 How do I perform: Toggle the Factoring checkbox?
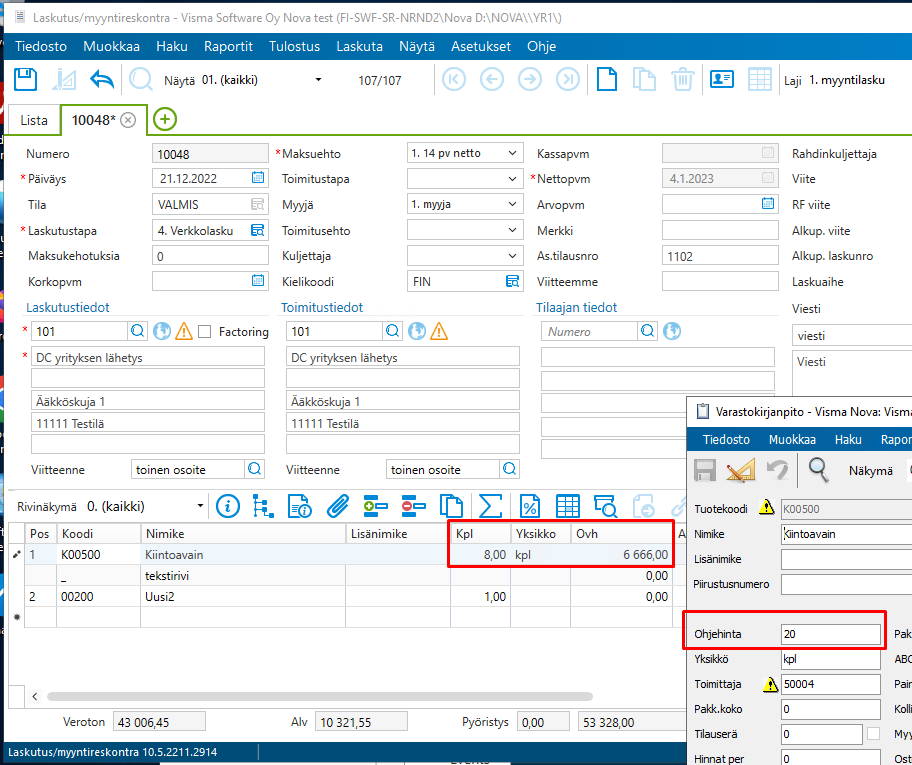pos(205,332)
